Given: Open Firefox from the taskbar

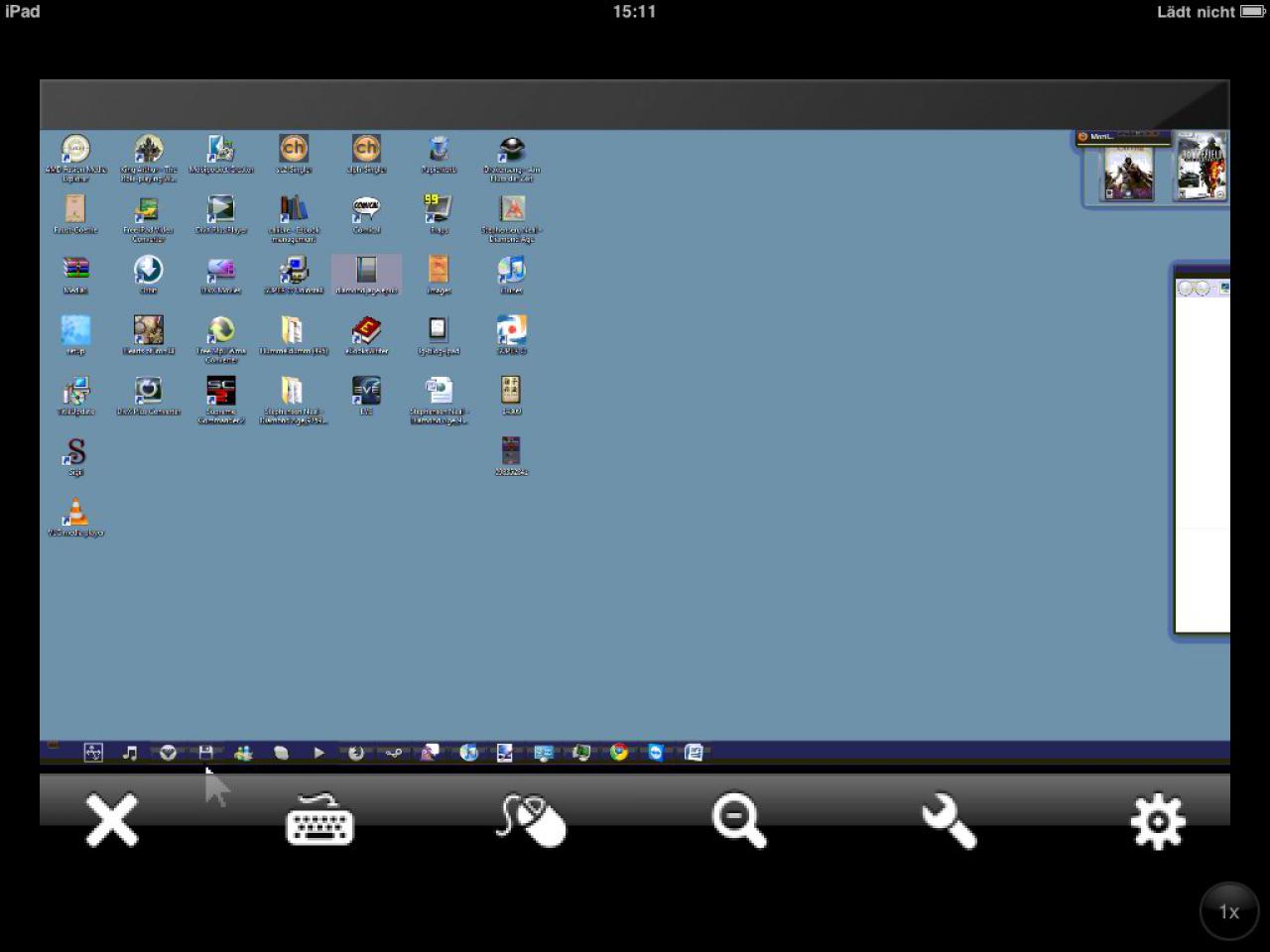Looking at the screenshot, I should point(355,752).
